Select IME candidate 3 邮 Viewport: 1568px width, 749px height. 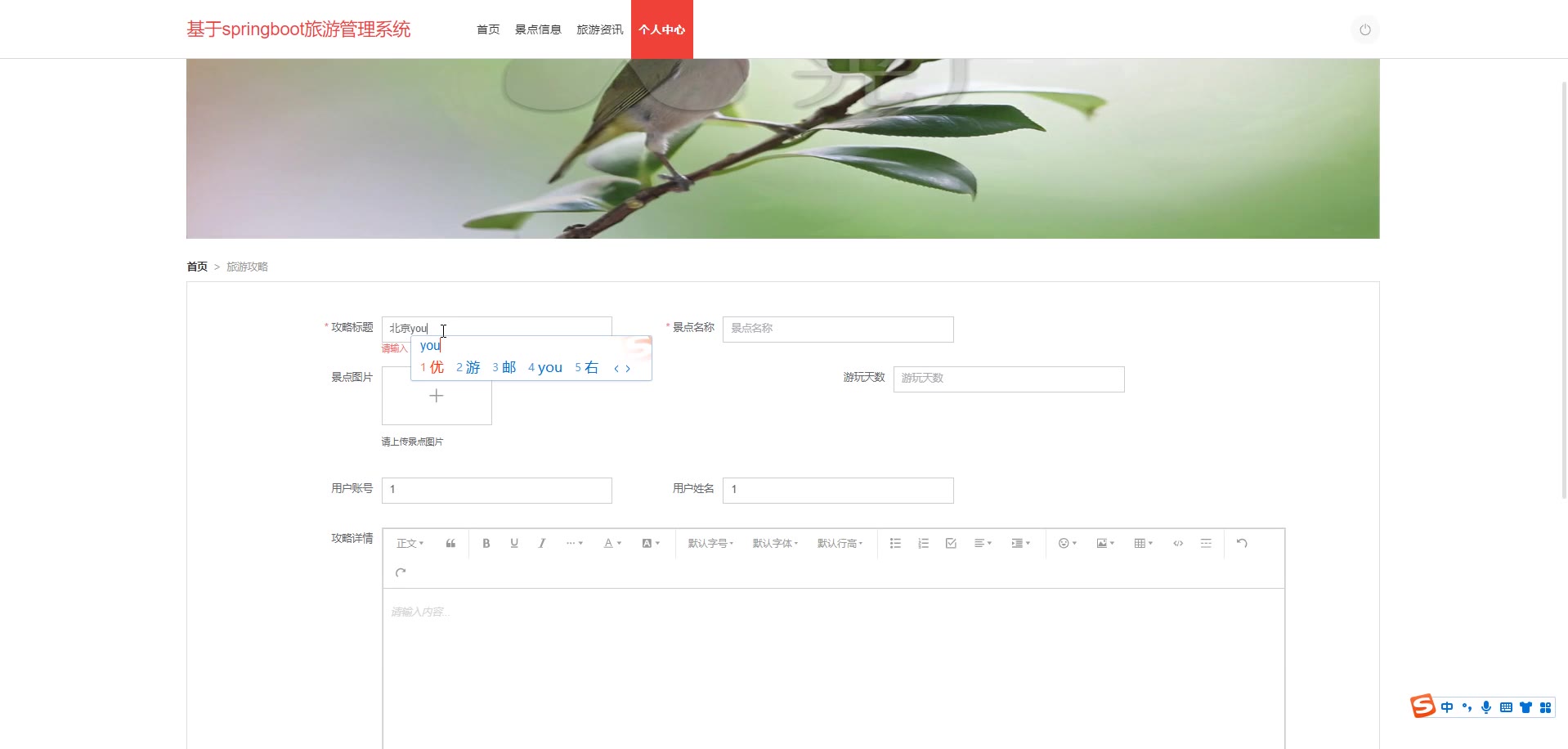pos(504,368)
